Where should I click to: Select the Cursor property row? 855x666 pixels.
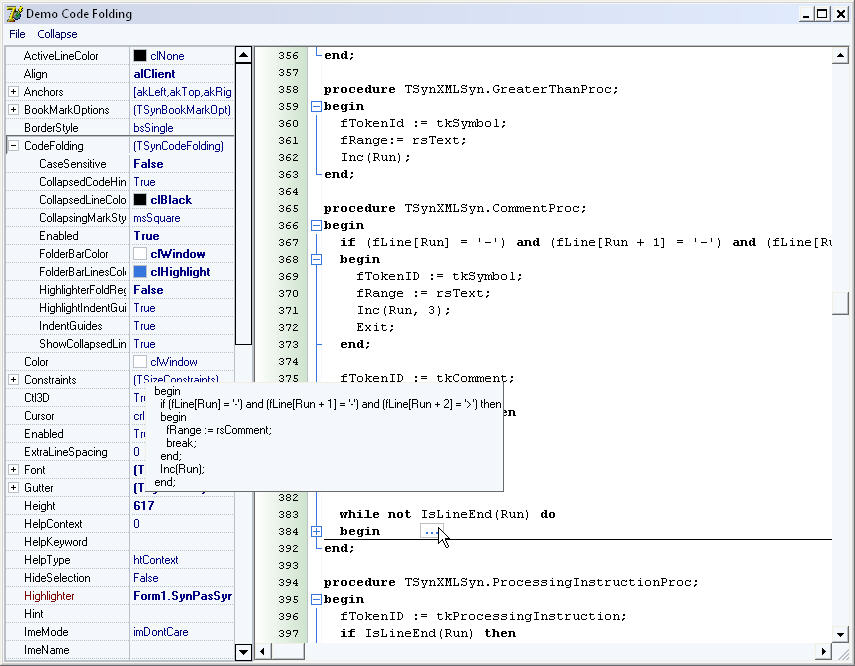tap(75, 416)
